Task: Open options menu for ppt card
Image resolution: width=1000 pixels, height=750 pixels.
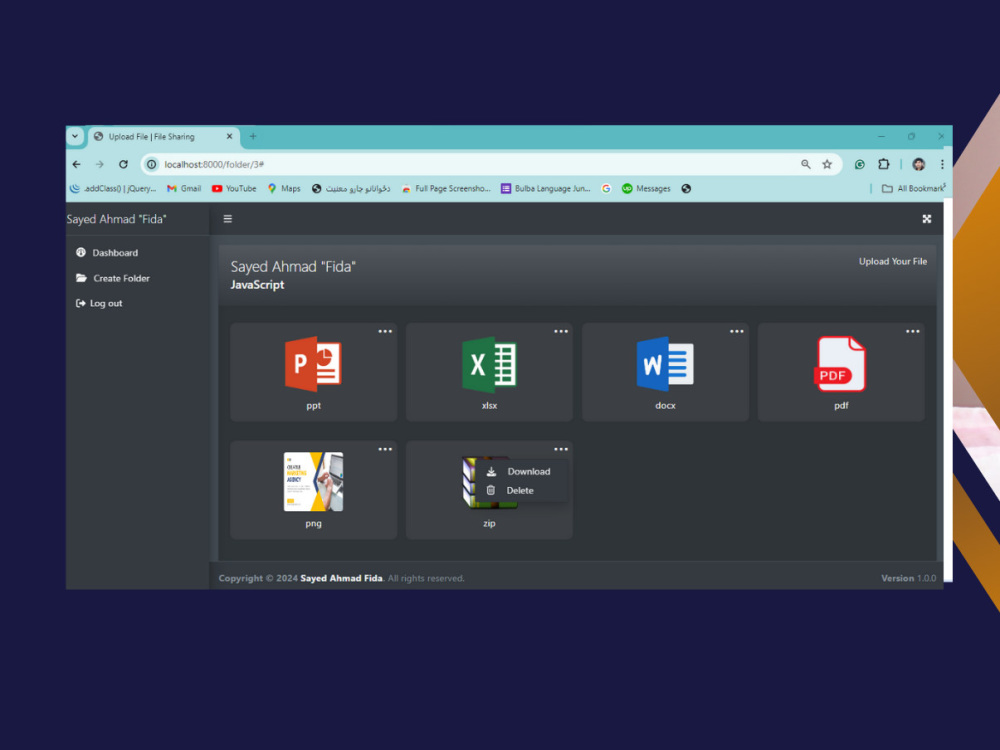Action: (x=385, y=331)
